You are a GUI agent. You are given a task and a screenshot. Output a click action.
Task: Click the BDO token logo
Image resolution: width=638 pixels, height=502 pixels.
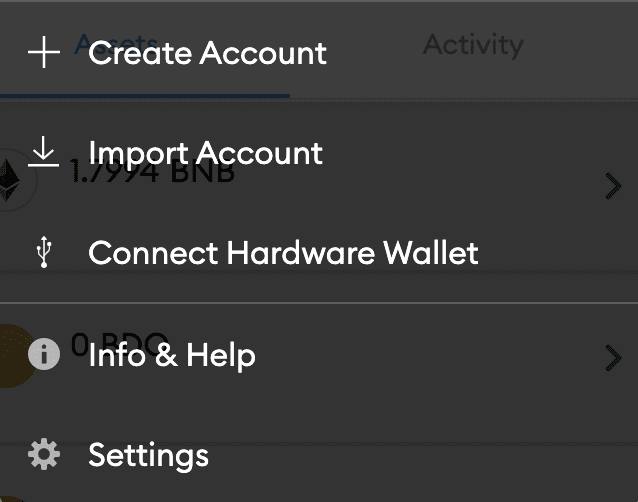[x=12, y=356]
